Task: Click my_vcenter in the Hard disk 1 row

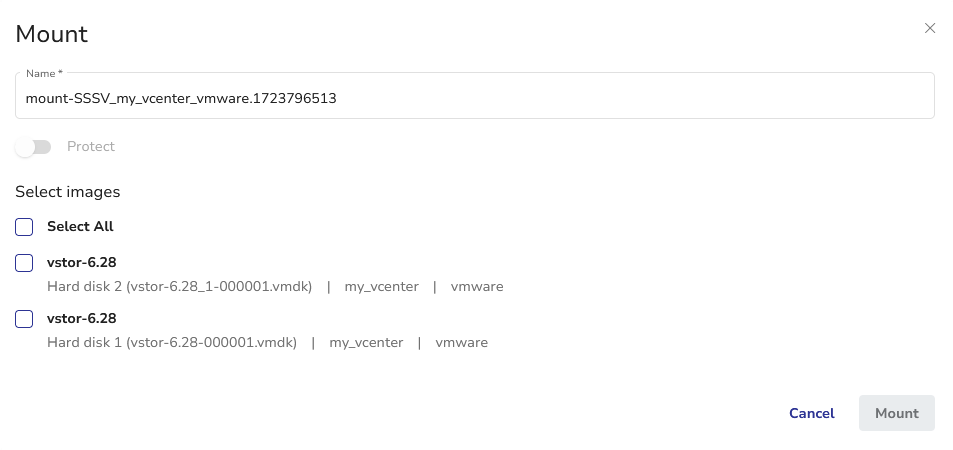Action: [x=366, y=343]
